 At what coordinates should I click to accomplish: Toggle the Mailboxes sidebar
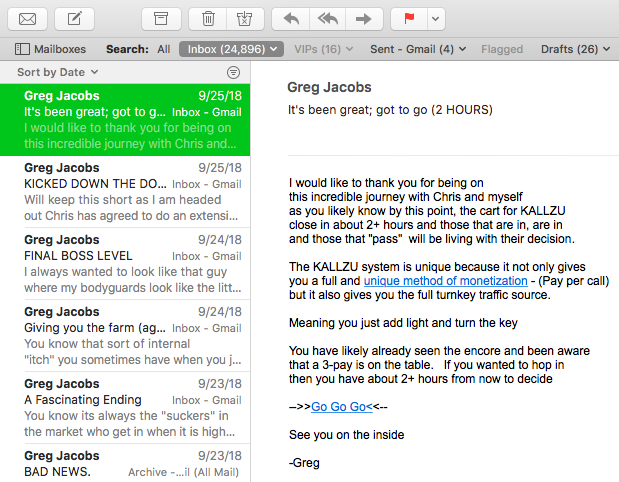51,49
